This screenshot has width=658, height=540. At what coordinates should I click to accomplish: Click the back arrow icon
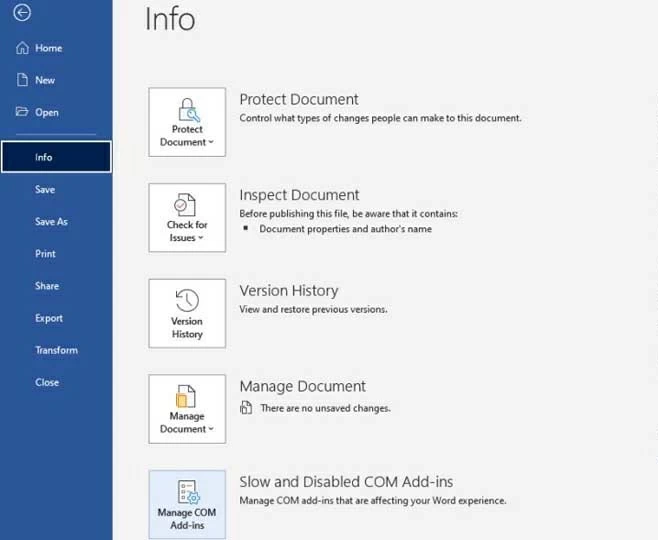click(x=22, y=13)
